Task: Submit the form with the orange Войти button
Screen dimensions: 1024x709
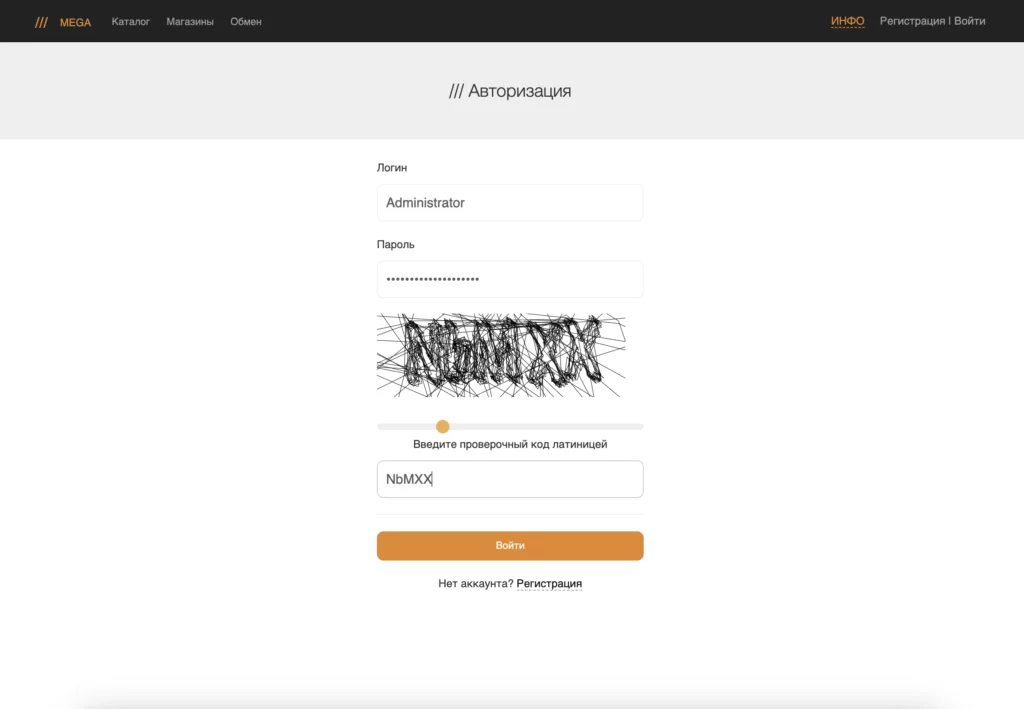Action: click(x=510, y=546)
